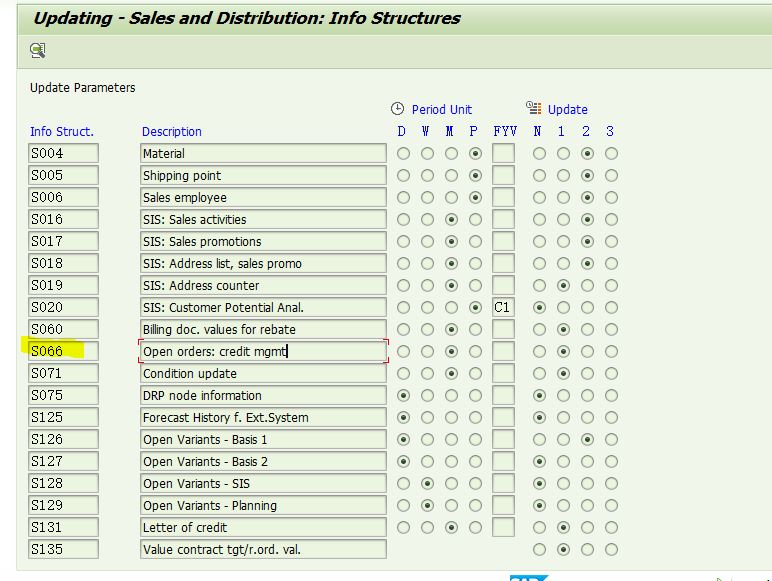Click the 'Billing doc. values for rebate' field
The width and height of the screenshot is (772, 581).
click(263, 329)
